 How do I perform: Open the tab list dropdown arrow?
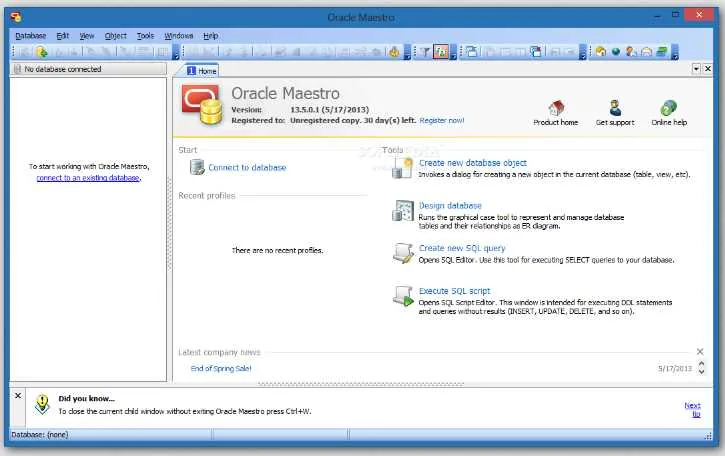coord(696,69)
